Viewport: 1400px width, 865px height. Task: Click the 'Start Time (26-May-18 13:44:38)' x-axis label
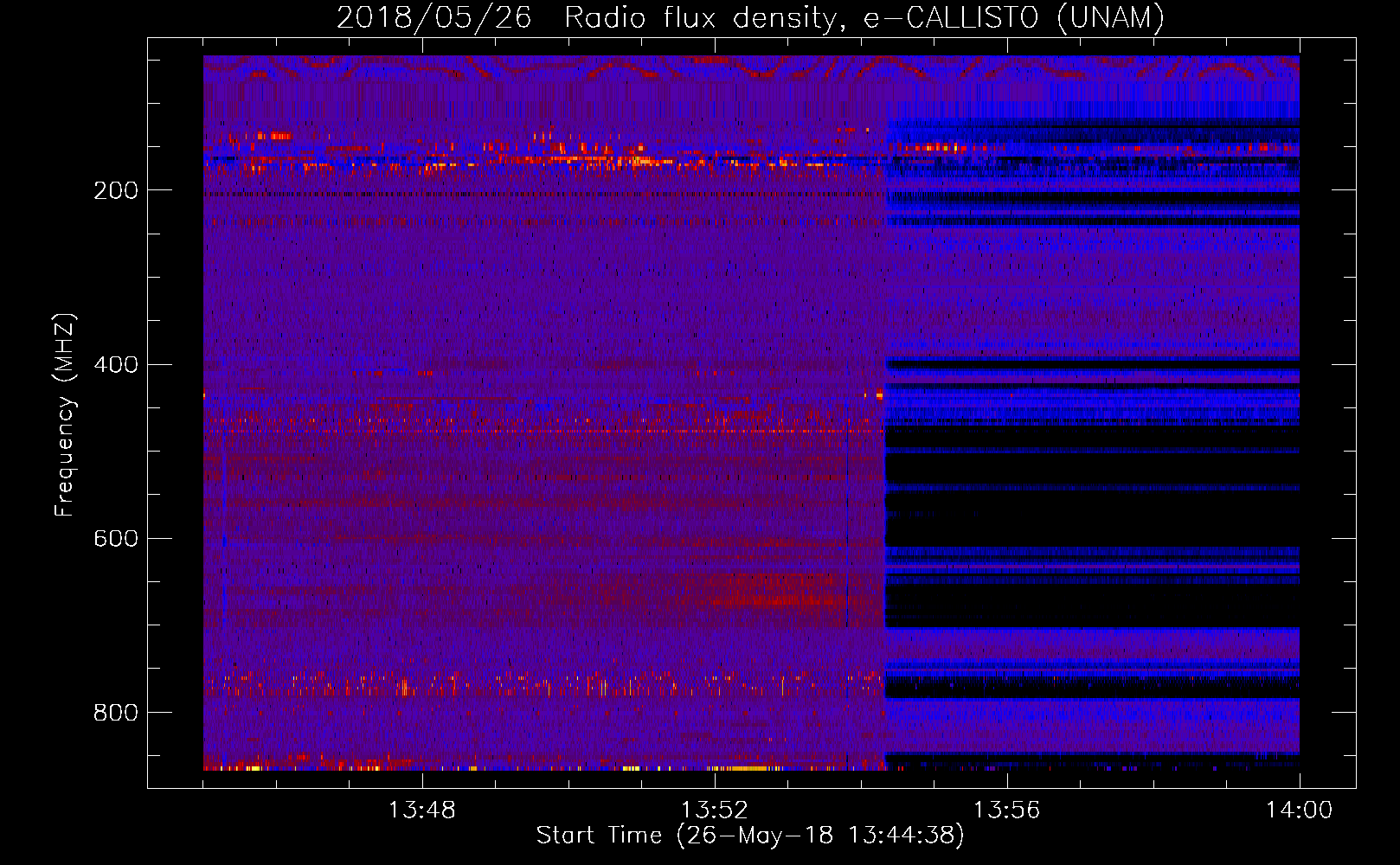[x=750, y=836]
